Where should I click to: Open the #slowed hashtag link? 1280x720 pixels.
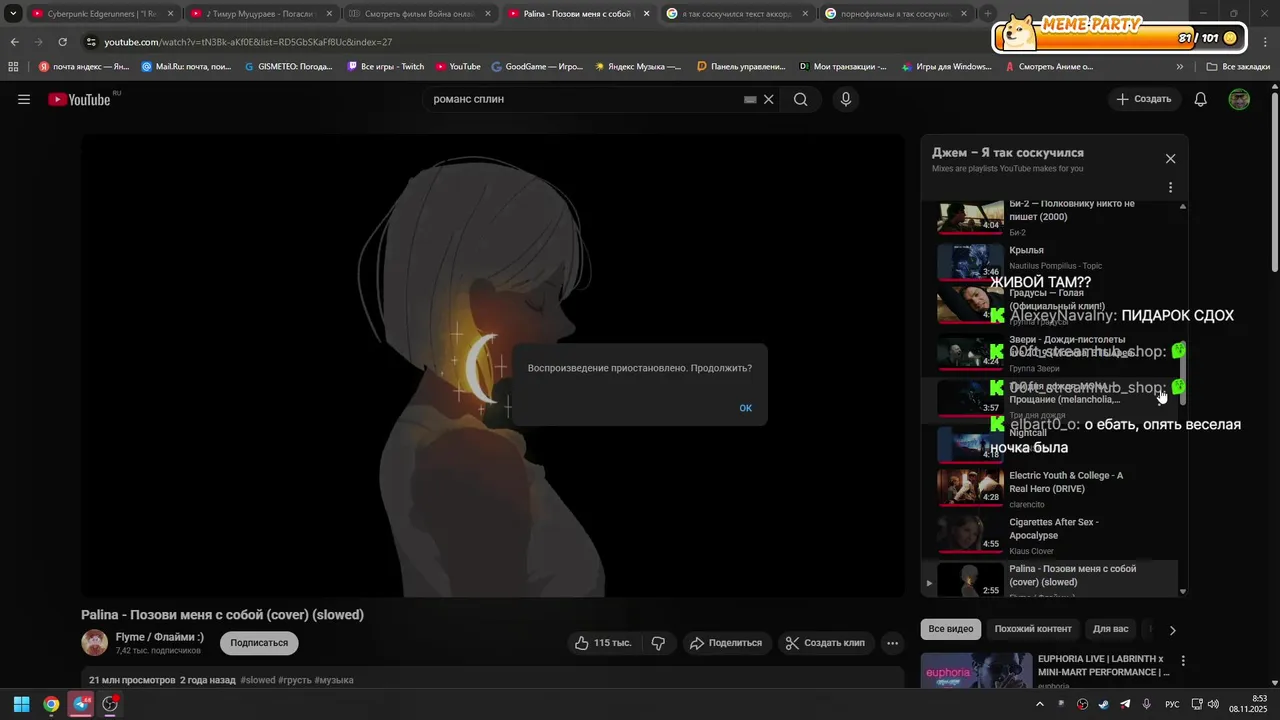tap(258, 680)
